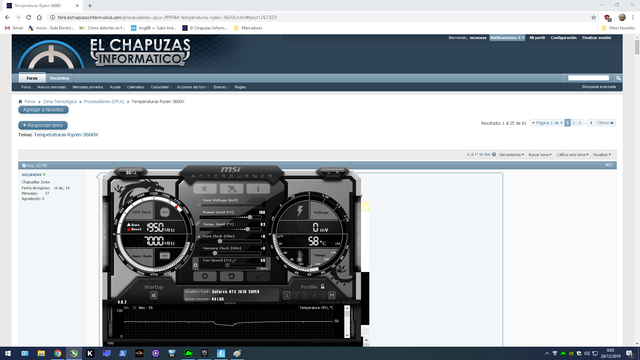Expand the Herramientas dropdown

click(511, 155)
